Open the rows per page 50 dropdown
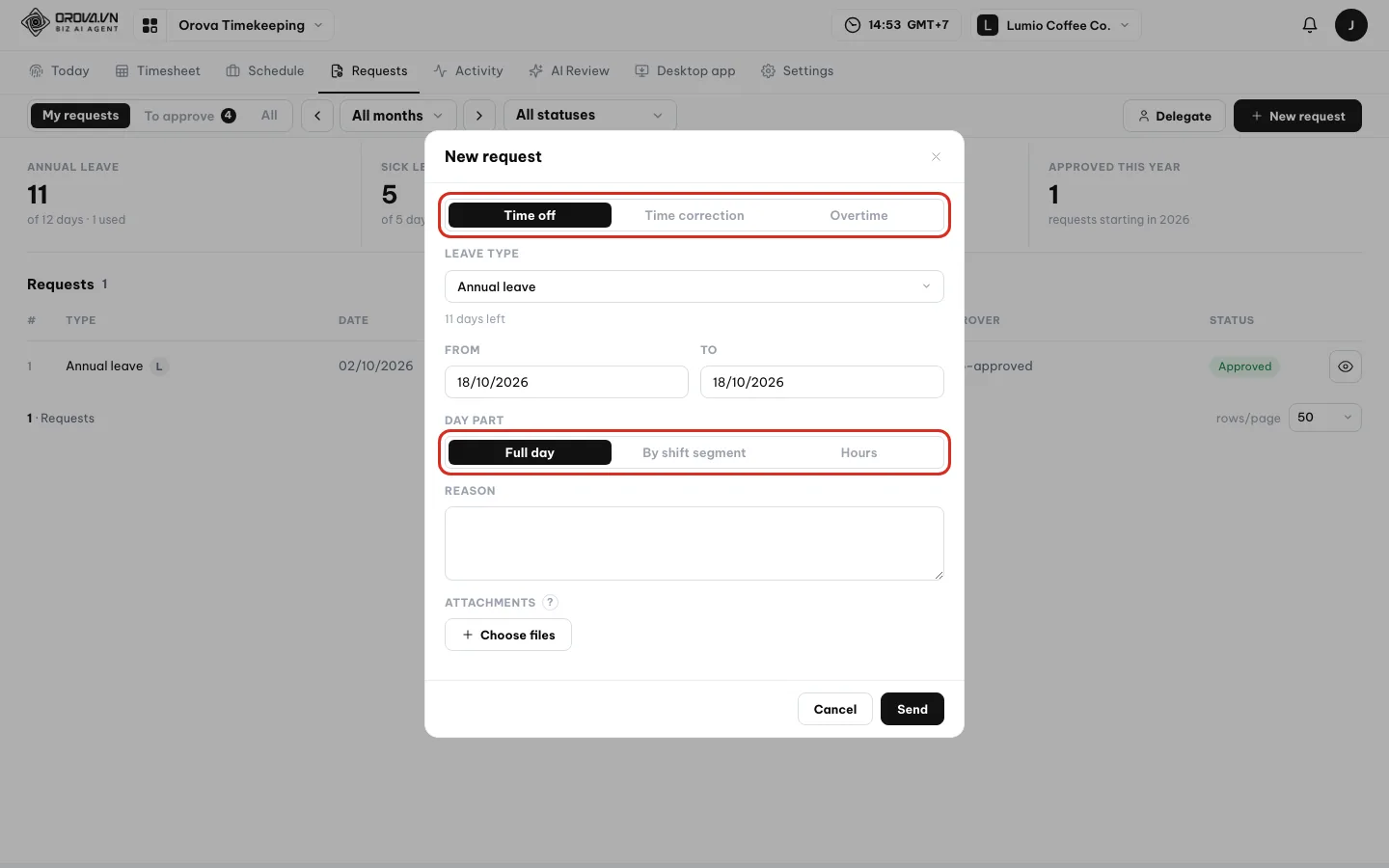 pos(1325,418)
